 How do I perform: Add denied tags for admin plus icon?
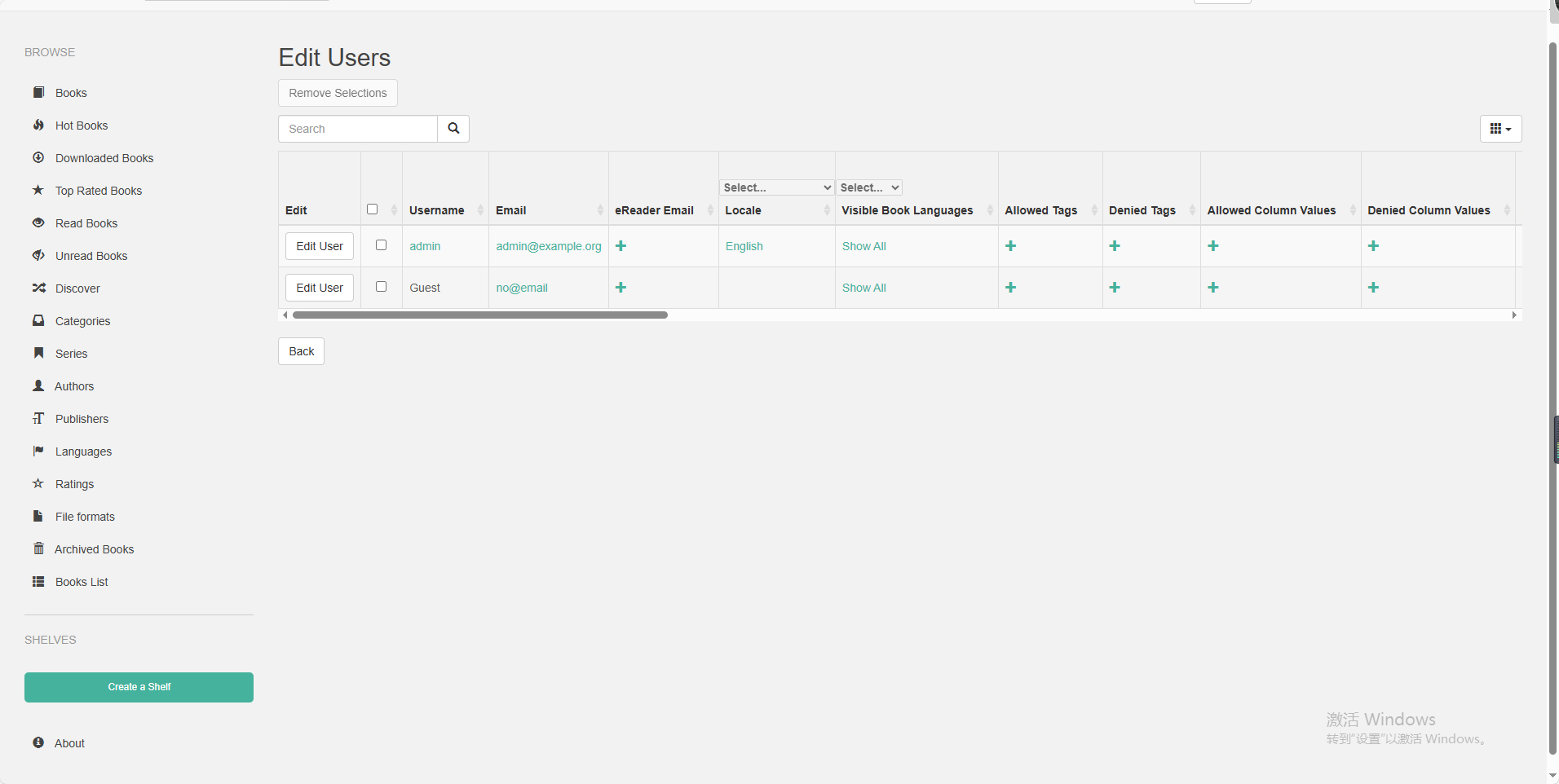pos(1115,246)
